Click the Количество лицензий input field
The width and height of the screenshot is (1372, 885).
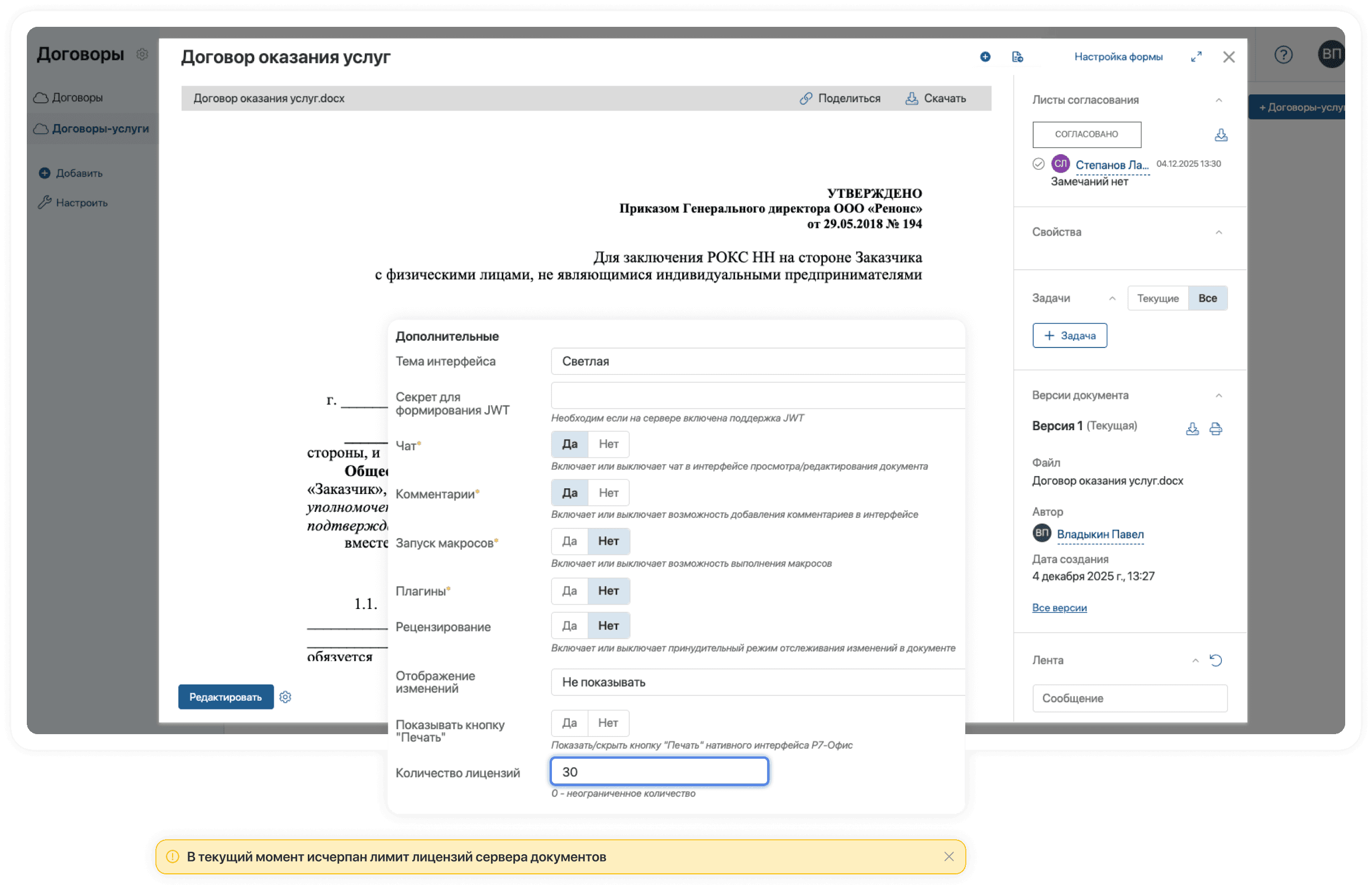(x=659, y=772)
